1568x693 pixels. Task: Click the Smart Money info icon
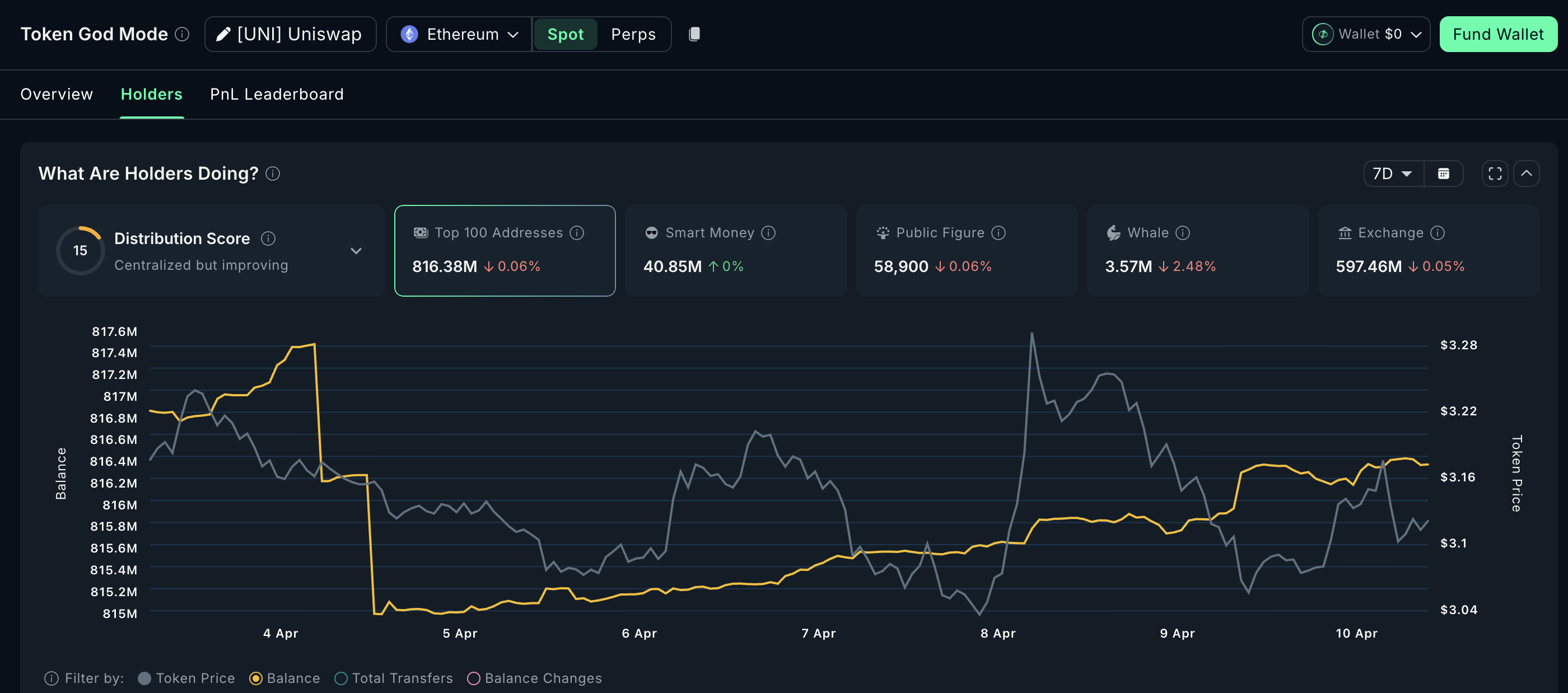point(768,233)
